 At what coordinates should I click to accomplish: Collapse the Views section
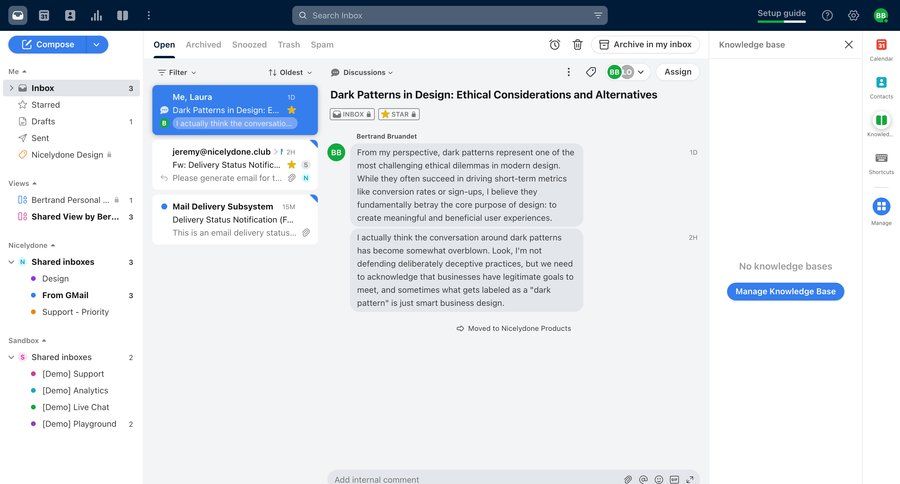(22, 183)
